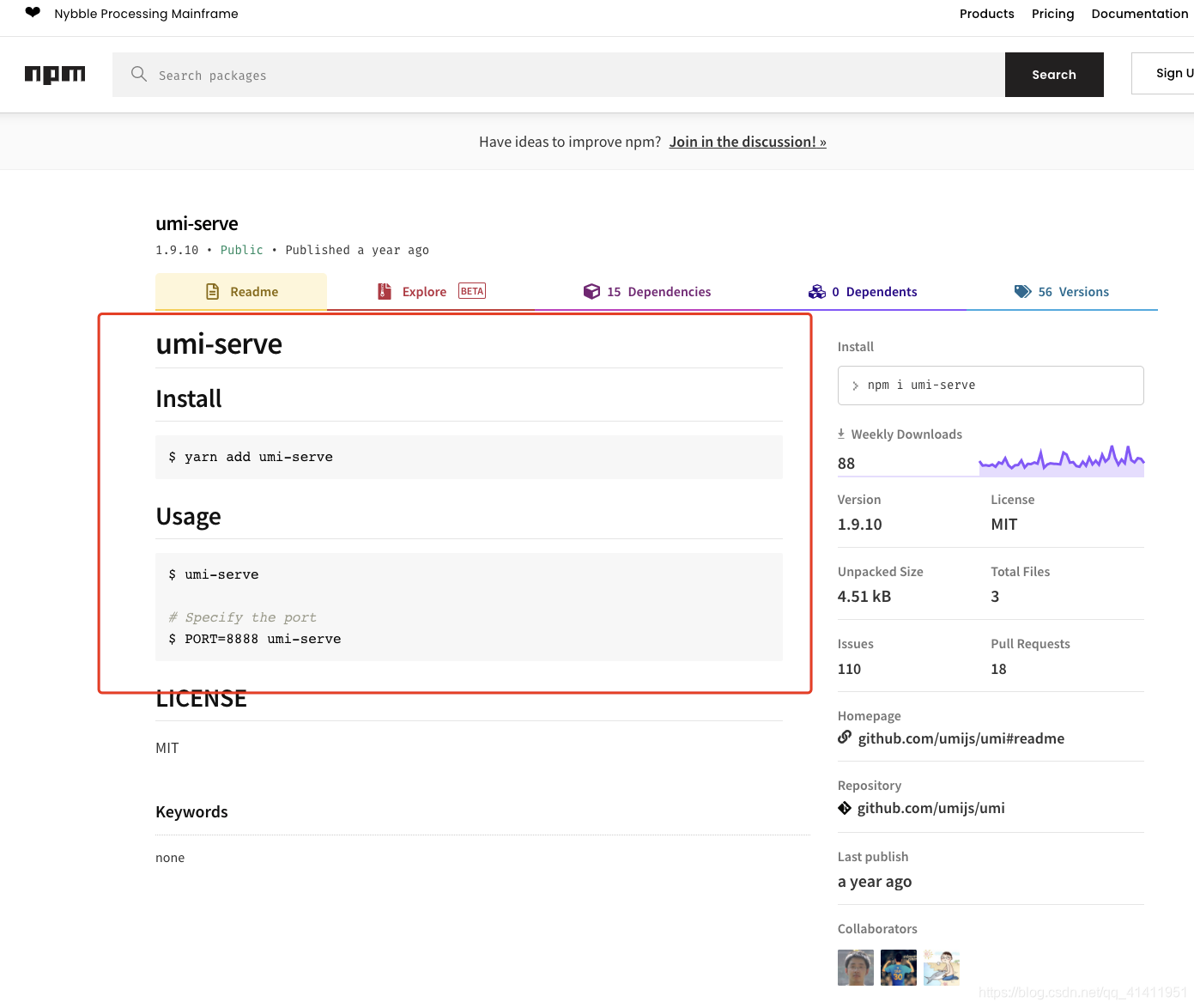
Task: Click the 4.51 kB unpacked size value
Action: (864, 596)
